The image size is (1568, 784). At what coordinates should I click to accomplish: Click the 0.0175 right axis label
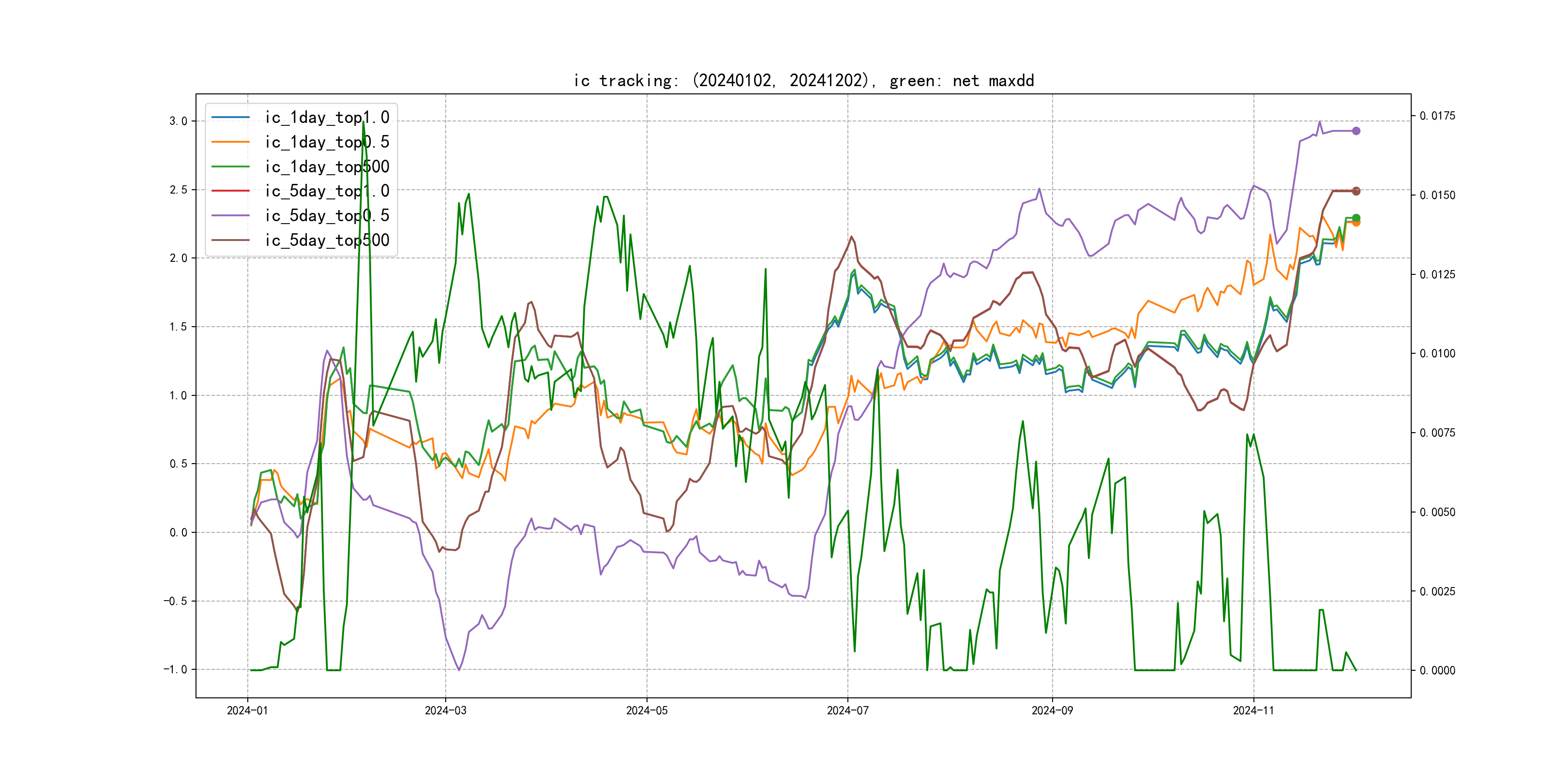(x=1437, y=116)
